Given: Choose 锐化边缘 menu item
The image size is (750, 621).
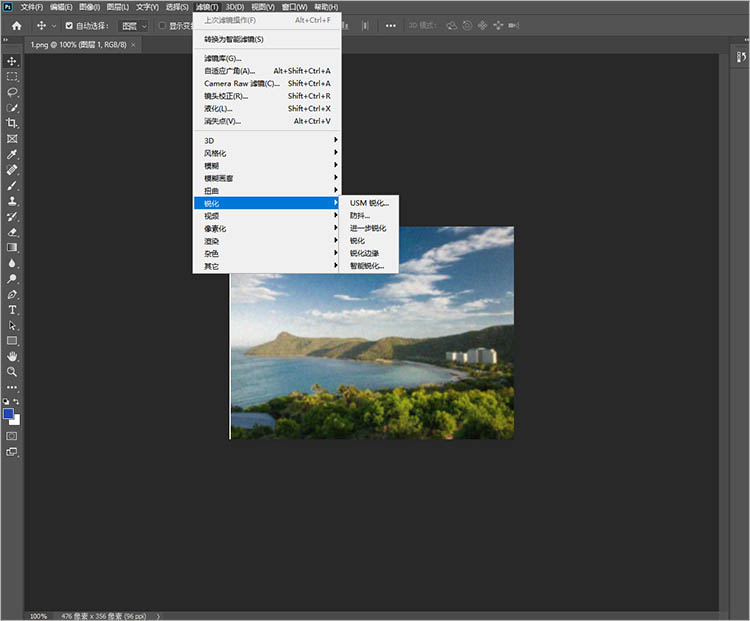Looking at the screenshot, I should point(369,253).
